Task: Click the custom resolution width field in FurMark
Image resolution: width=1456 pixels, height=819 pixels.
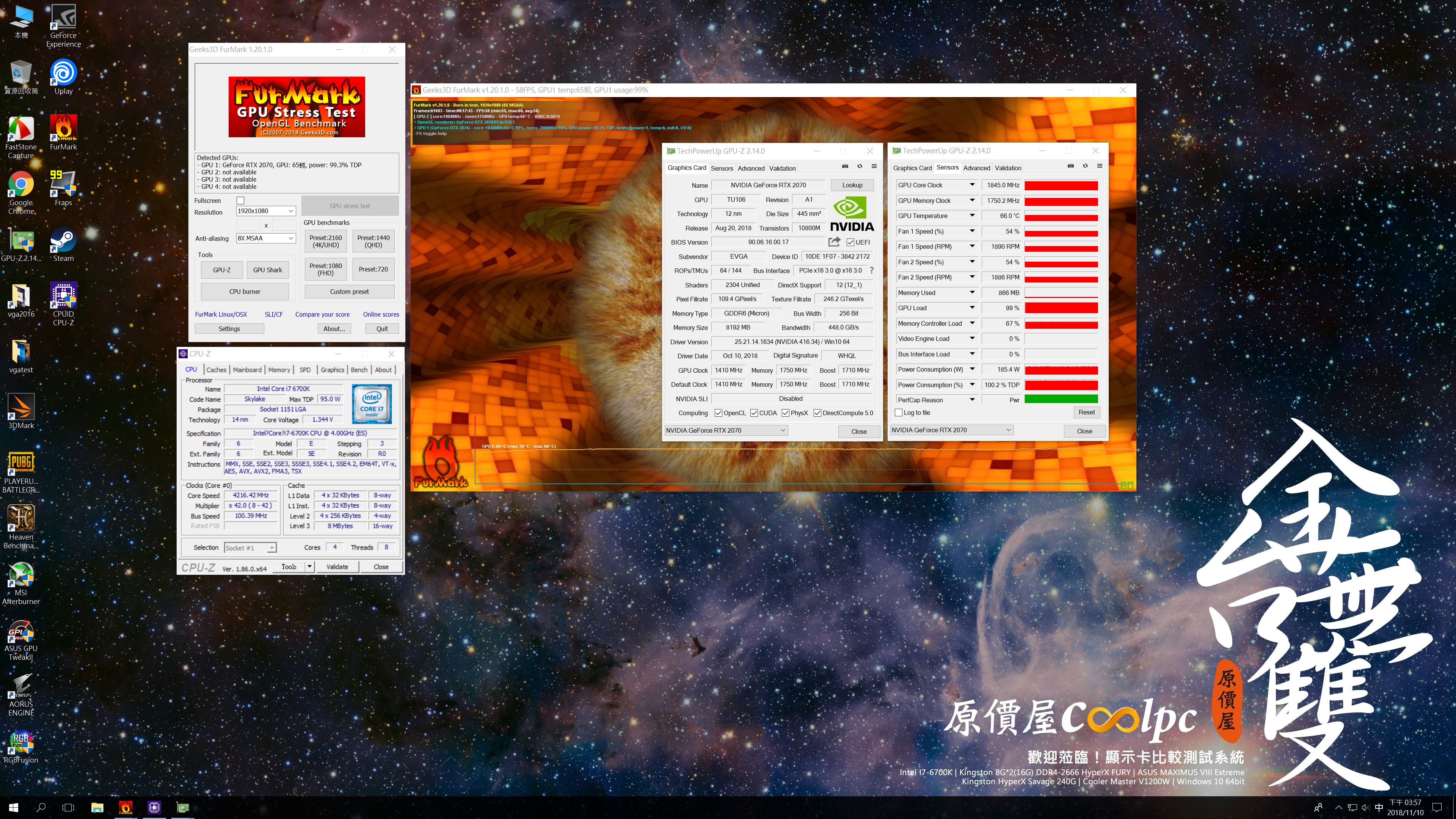Action: (248, 225)
